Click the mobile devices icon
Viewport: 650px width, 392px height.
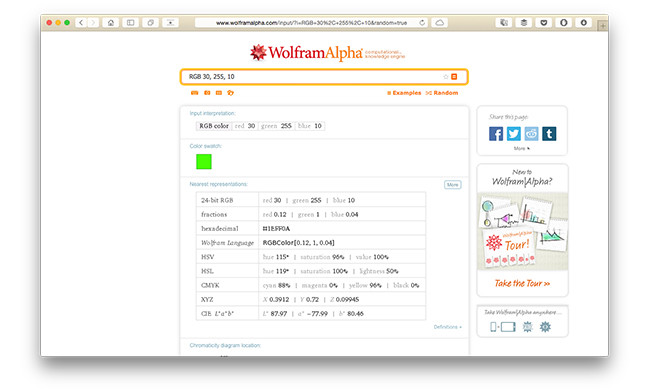point(502,327)
